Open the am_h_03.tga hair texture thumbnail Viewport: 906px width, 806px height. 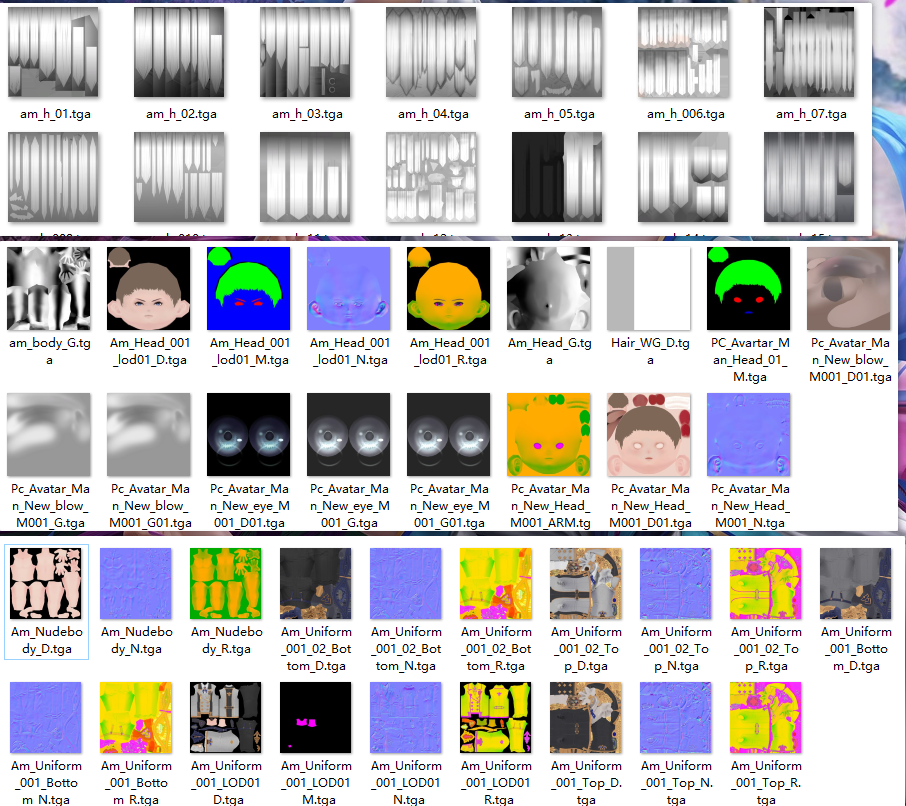point(305,52)
